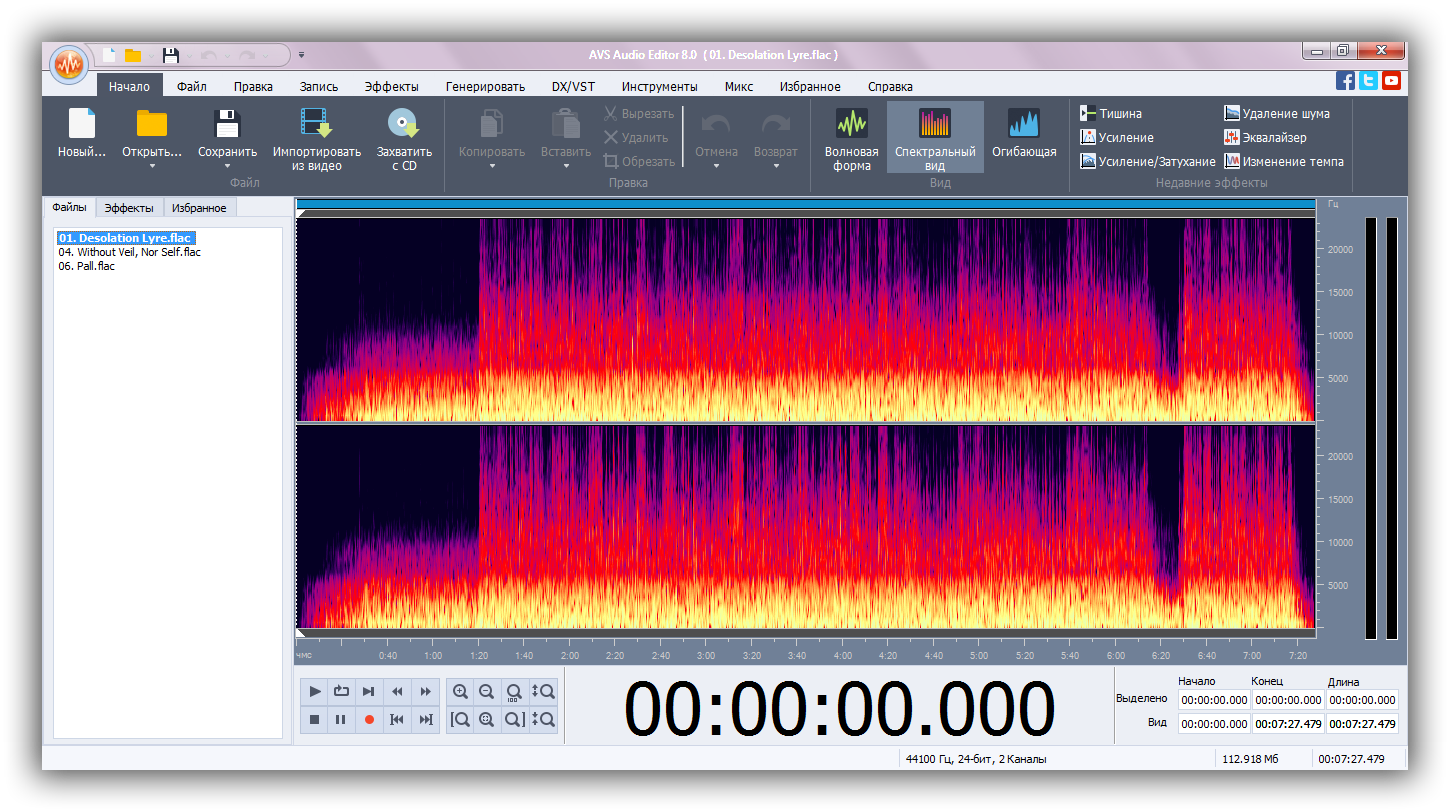This screenshot has height=812, width=1450.
Task: Click the rewind button
Action: coord(398,691)
